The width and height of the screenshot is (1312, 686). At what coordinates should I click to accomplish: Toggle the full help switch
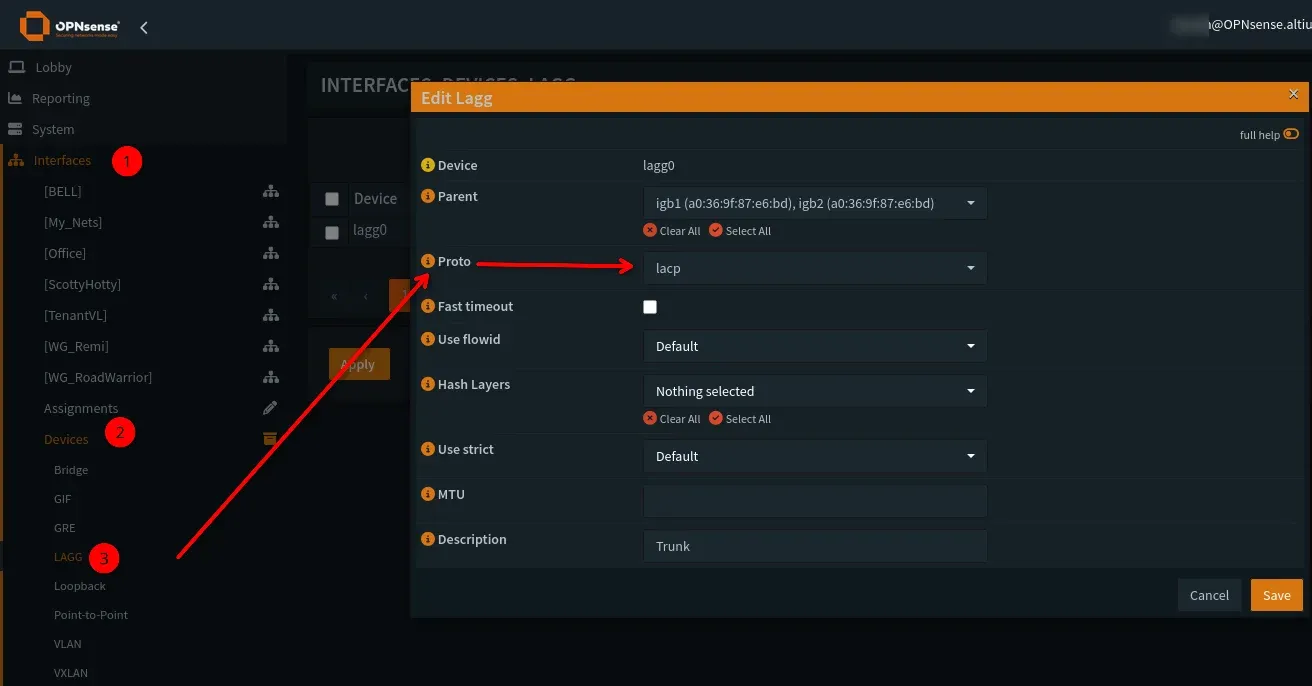point(1291,134)
